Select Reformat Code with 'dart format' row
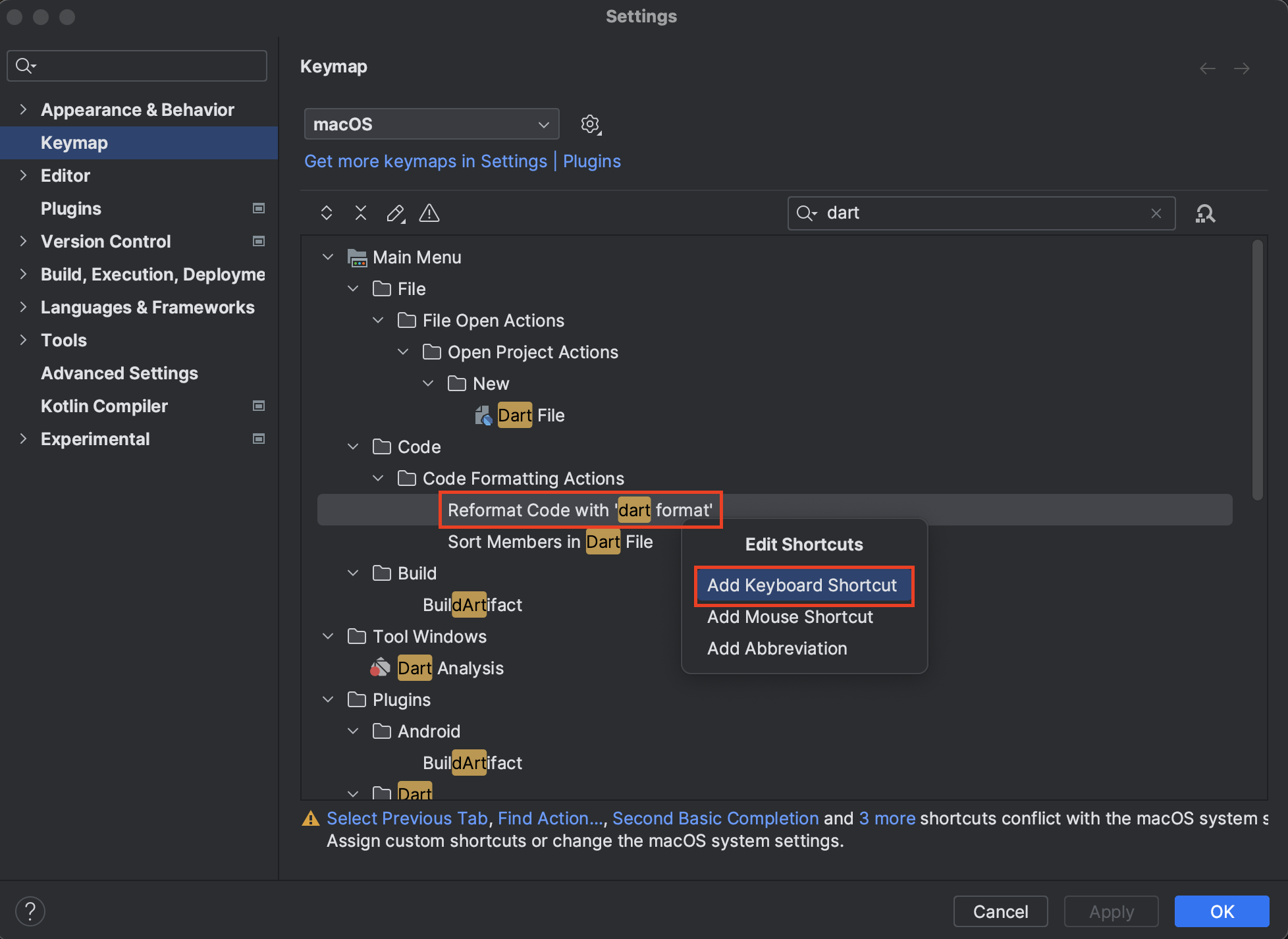This screenshot has height=939, width=1288. [774, 510]
